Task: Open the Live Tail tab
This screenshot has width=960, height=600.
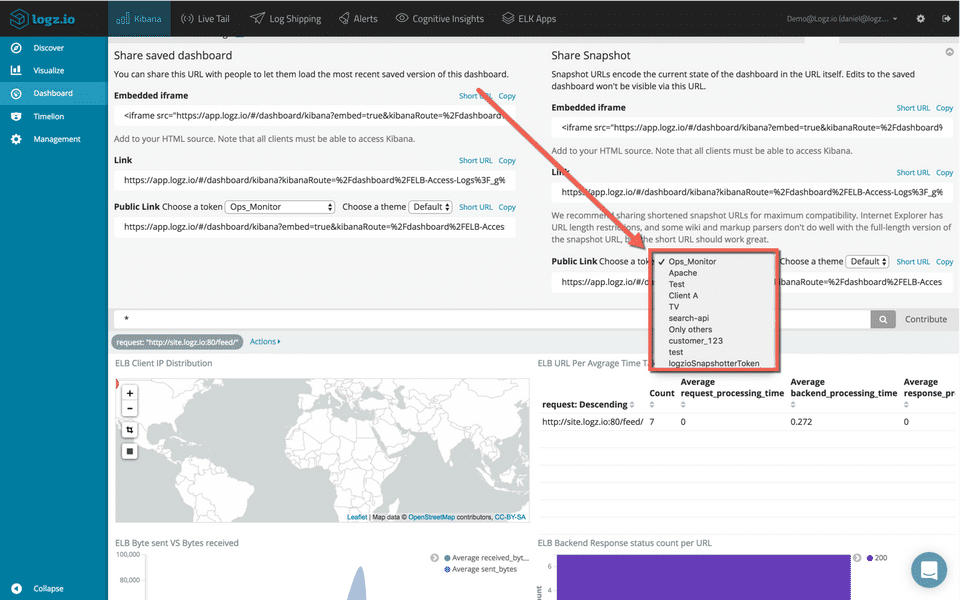Action: coord(205,18)
